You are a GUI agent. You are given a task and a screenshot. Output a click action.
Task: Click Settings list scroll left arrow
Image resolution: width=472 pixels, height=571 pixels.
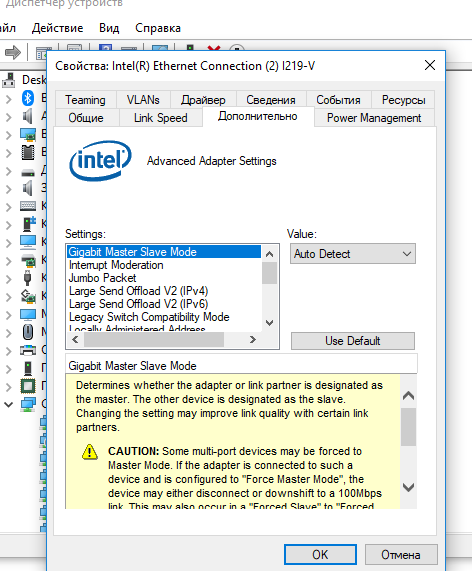[75, 340]
